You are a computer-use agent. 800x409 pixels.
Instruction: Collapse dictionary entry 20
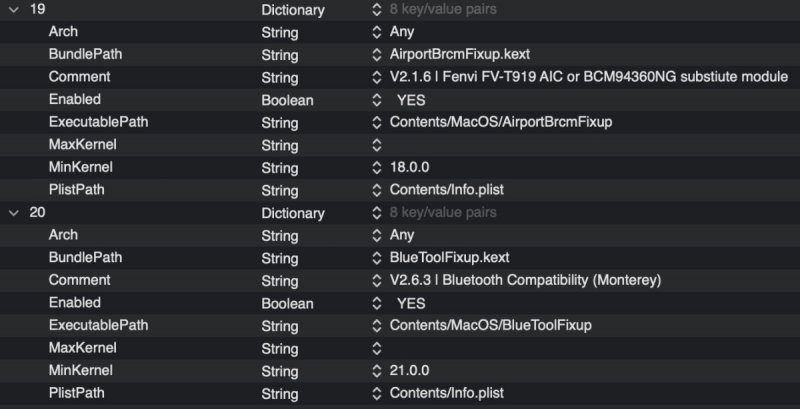pos(12,212)
